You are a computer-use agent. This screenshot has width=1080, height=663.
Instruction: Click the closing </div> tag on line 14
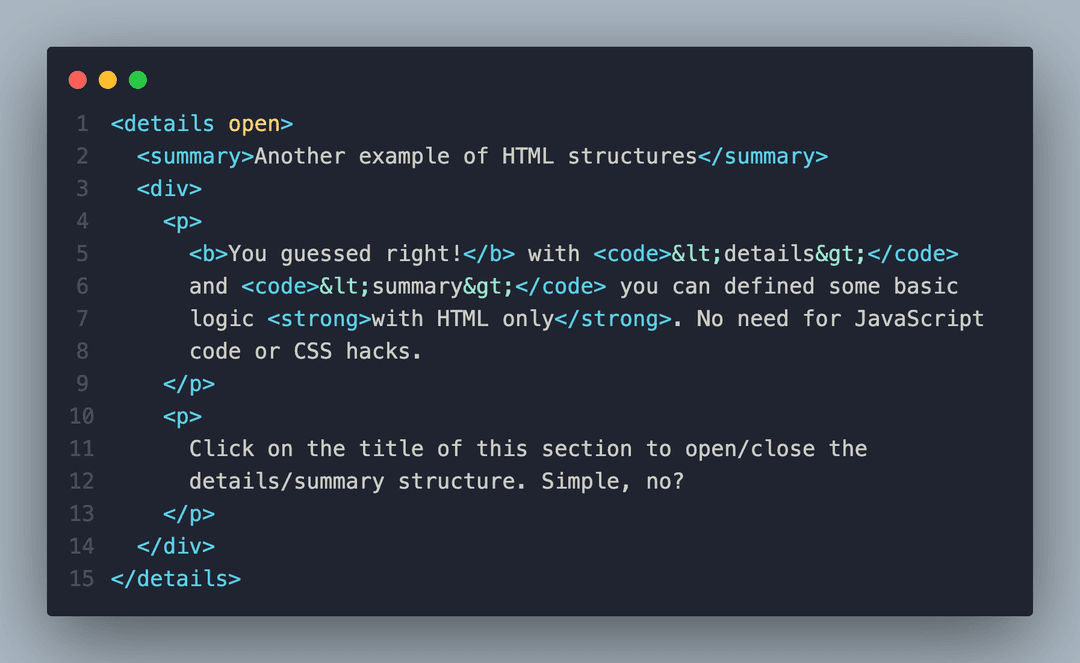[x=176, y=546]
